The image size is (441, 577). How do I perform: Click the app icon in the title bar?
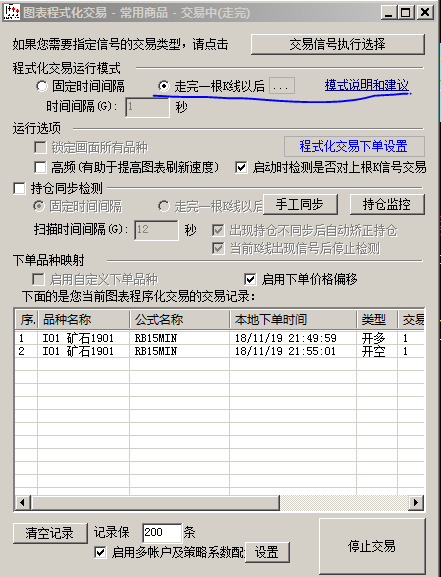11,13
